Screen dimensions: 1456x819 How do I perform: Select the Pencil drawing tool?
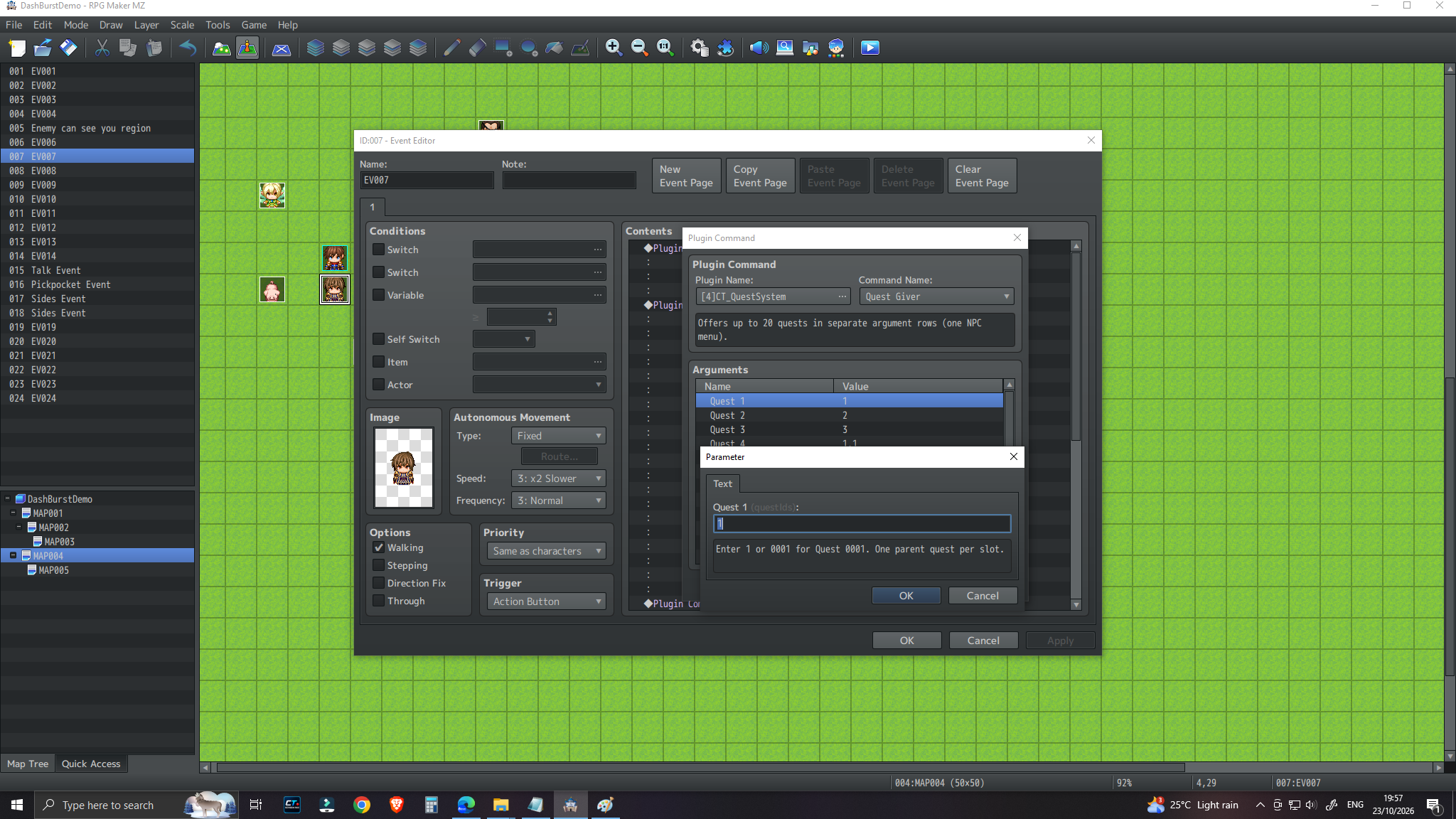tap(452, 48)
